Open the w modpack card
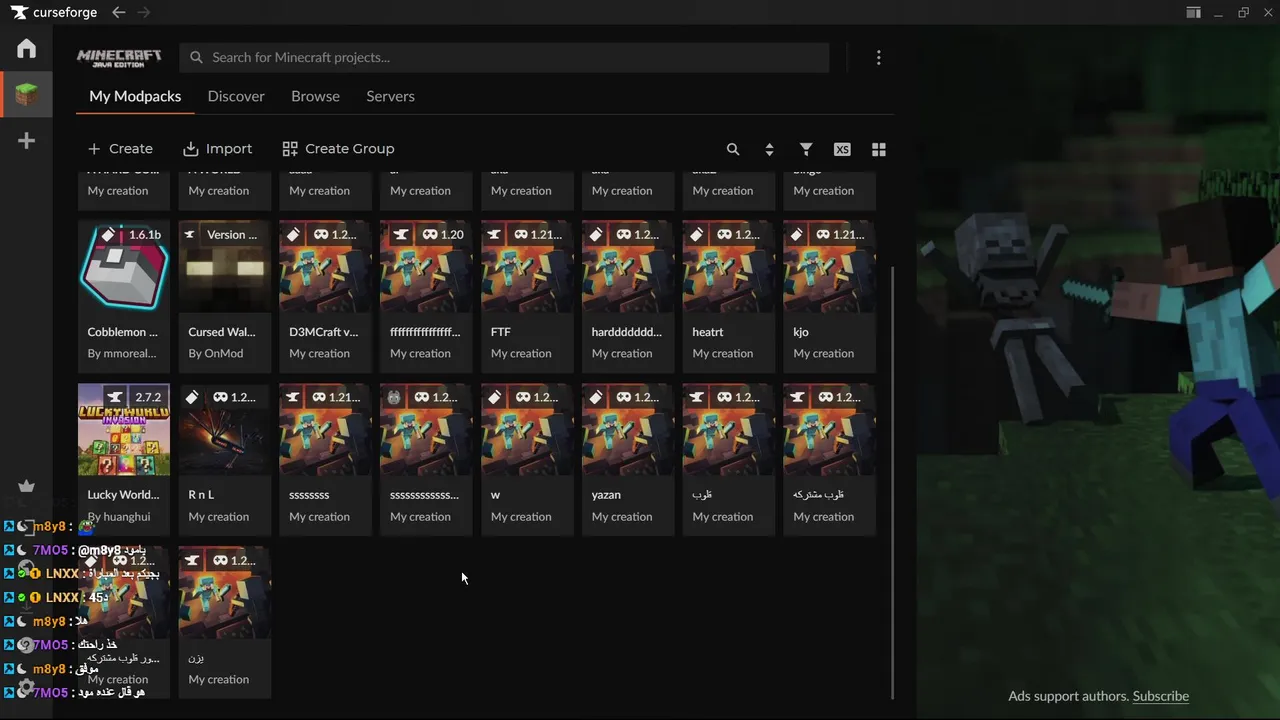Image resolution: width=1280 pixels, height=720 pixels. [x=527, y=459]
